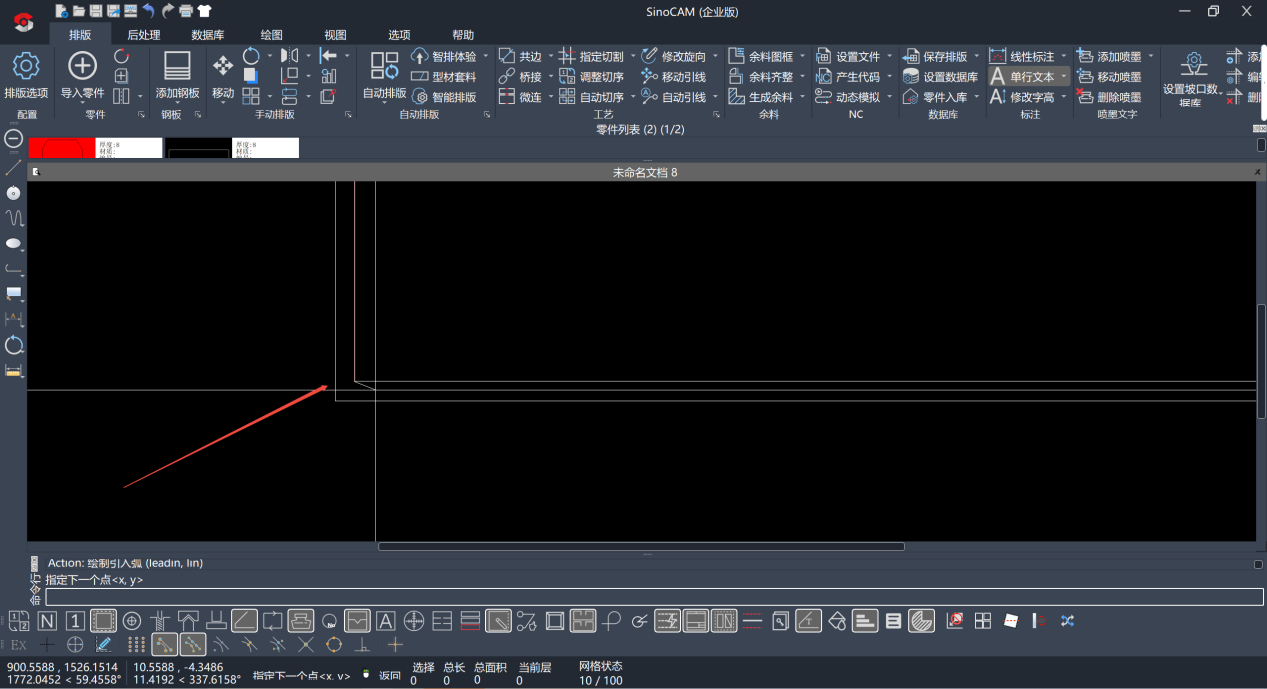Image resolution: width=1267 pixels, height=689 pixels.
Task: Click the blue shuffle arrows icon
Action: click(1067, 621)
